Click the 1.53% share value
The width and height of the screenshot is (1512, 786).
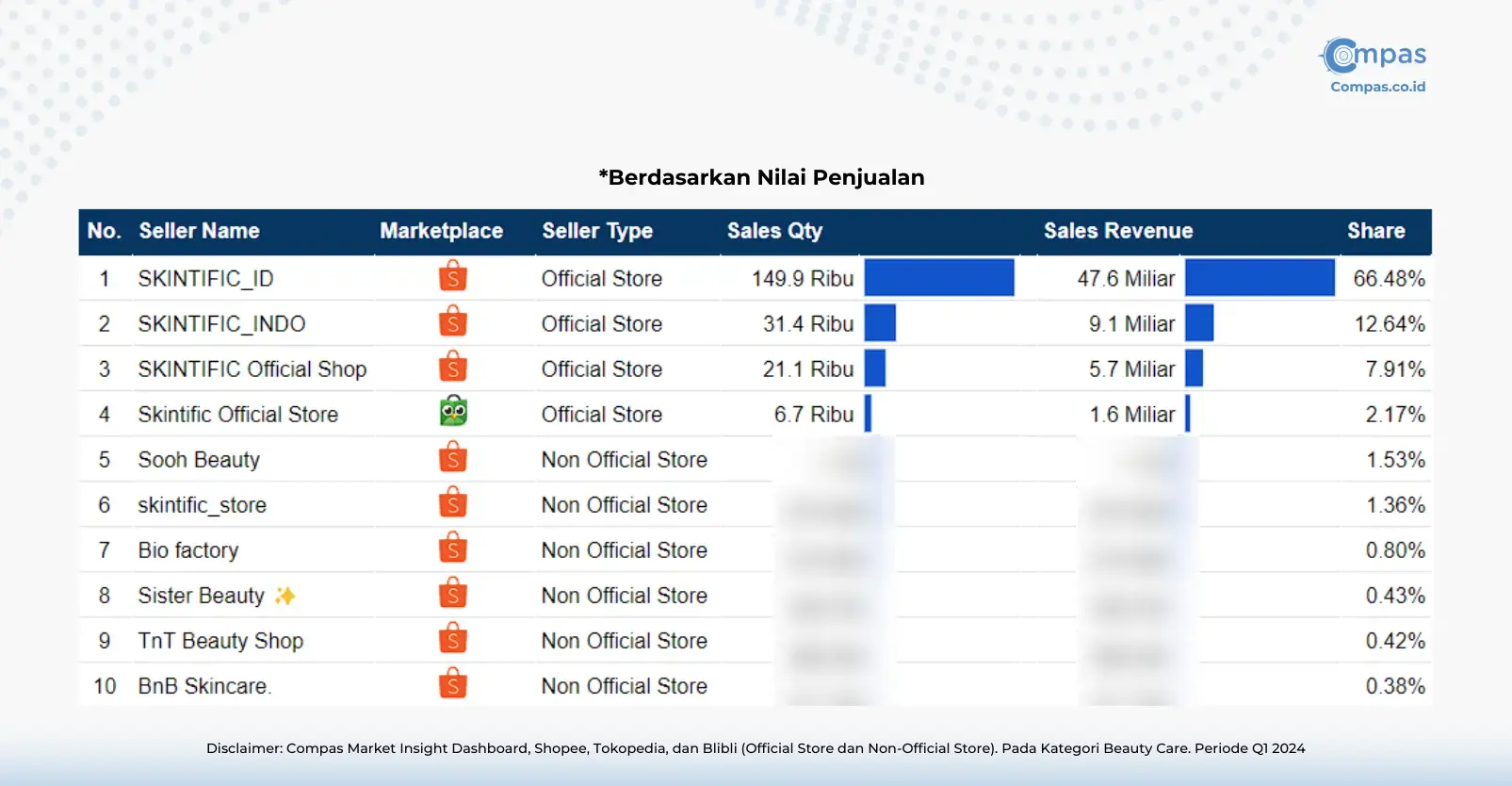(1395, 460)
